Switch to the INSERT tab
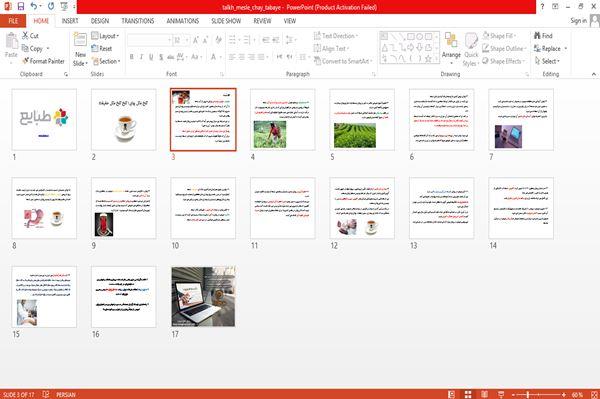600x399 pixels. [70, 21]
